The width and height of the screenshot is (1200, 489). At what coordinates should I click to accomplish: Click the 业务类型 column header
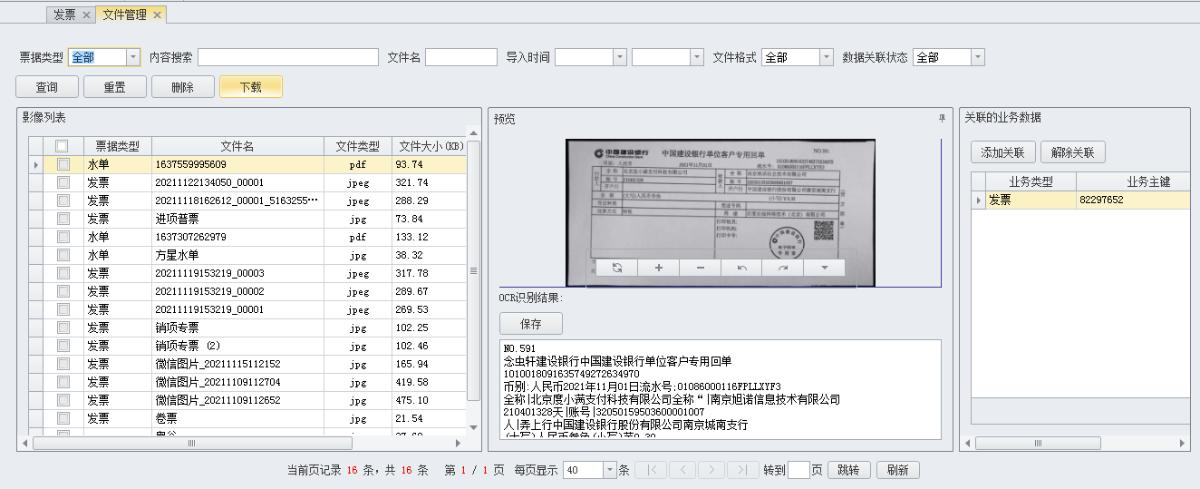1030,181
